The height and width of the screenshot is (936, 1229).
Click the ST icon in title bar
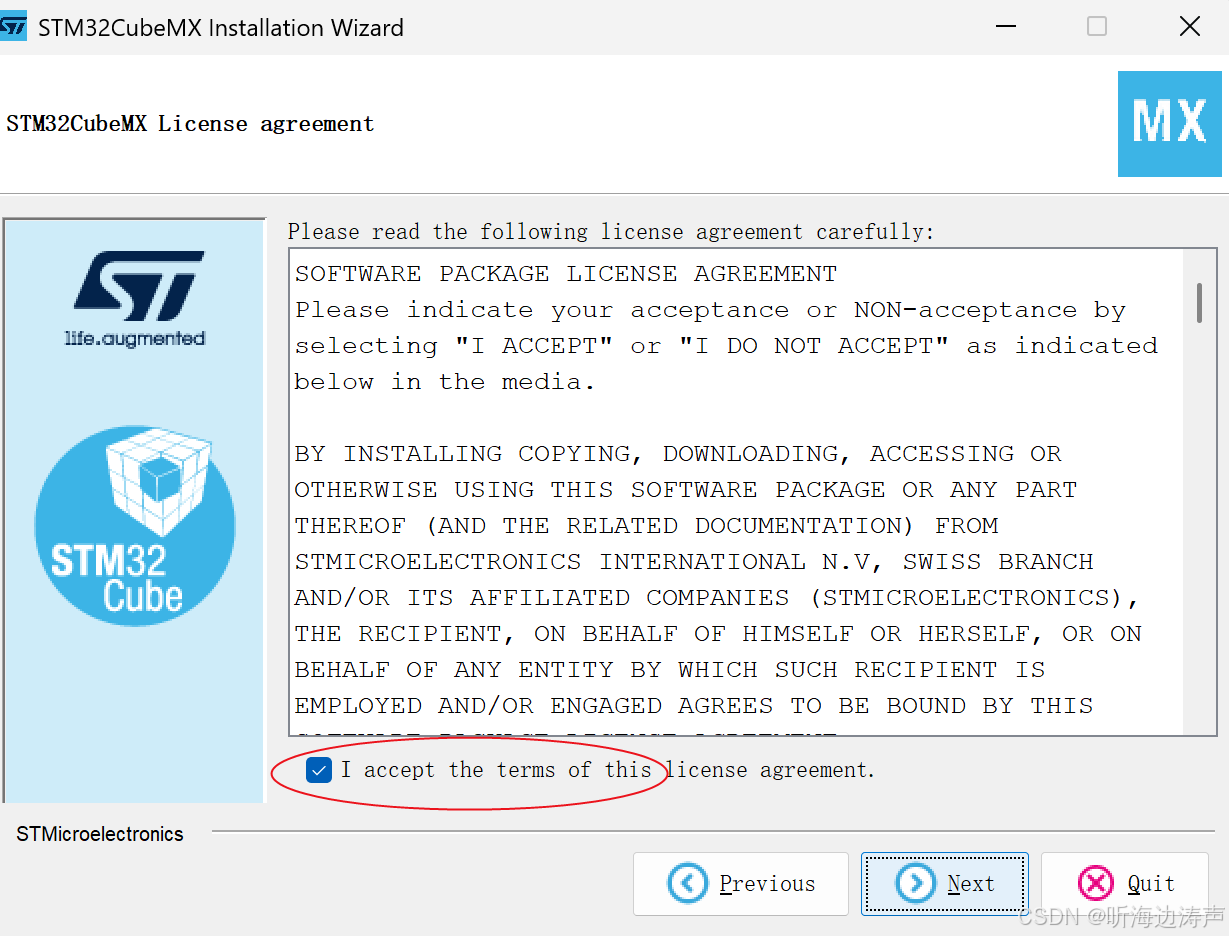click(14, 27)
